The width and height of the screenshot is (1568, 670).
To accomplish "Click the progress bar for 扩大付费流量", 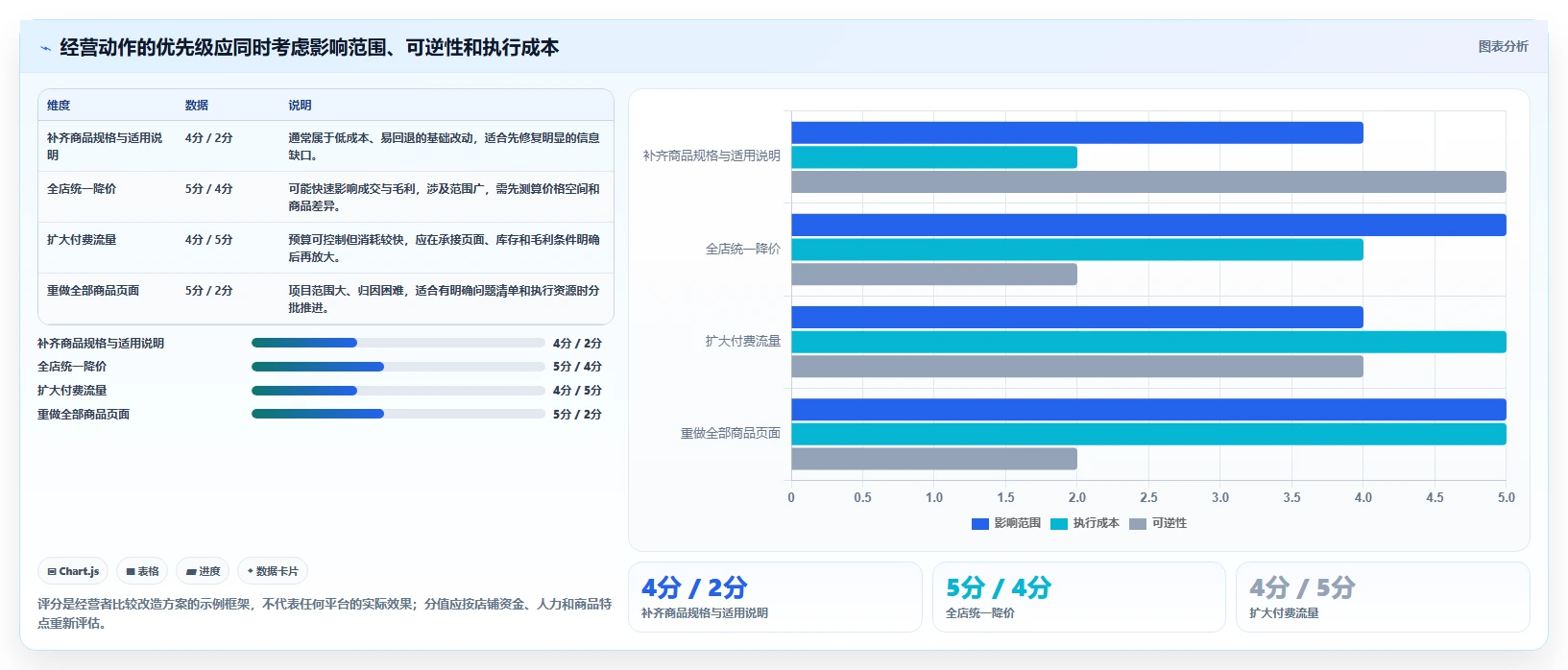I will [398, 391].
